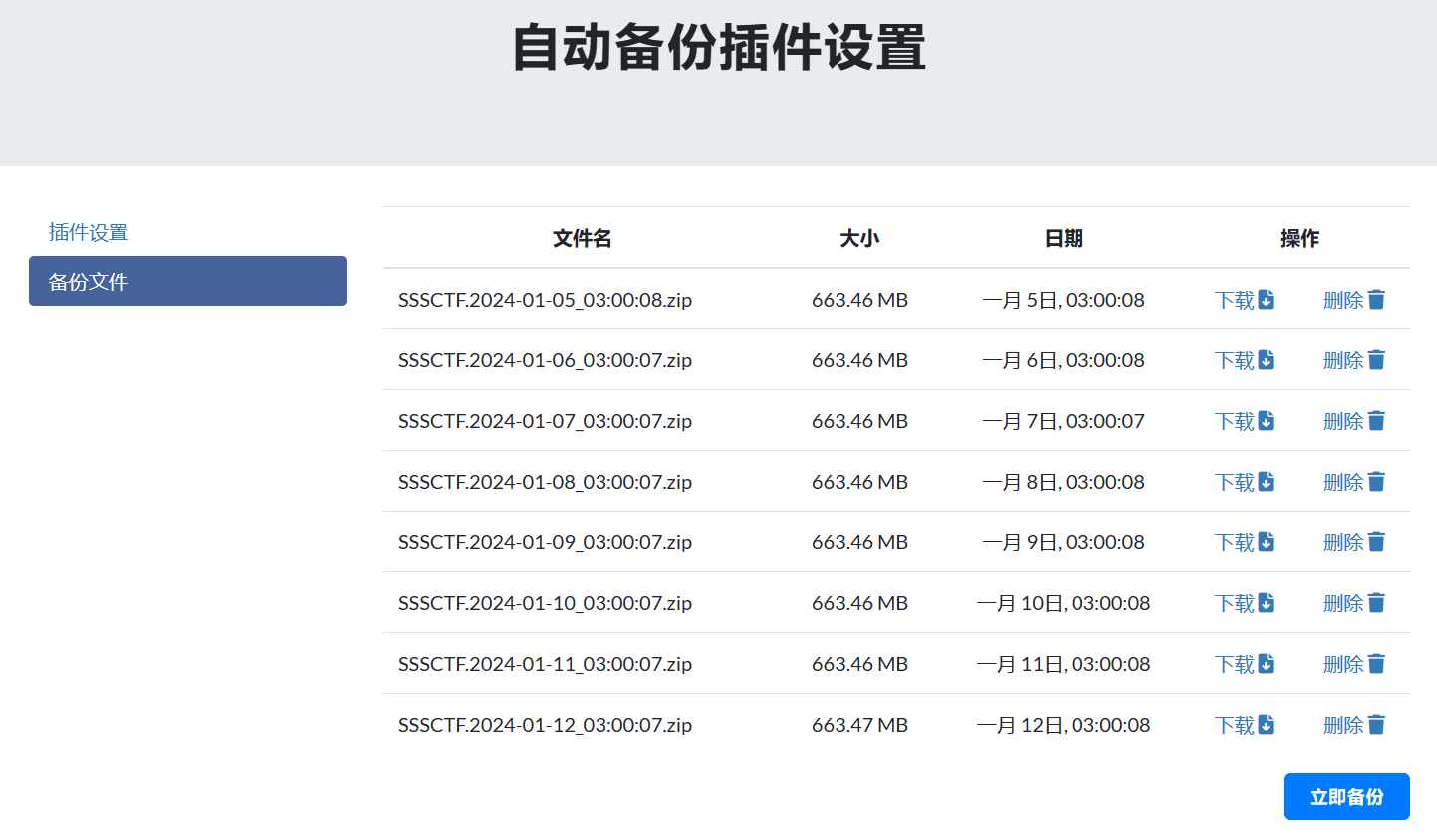Click the 日期 column header
The width and height of the screenshot is (1437, 840).
1063,238
